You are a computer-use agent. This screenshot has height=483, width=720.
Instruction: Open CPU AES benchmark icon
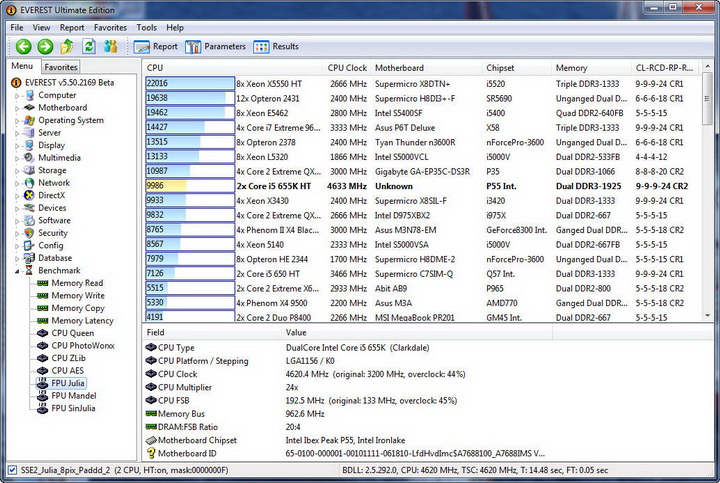[43, 370]
